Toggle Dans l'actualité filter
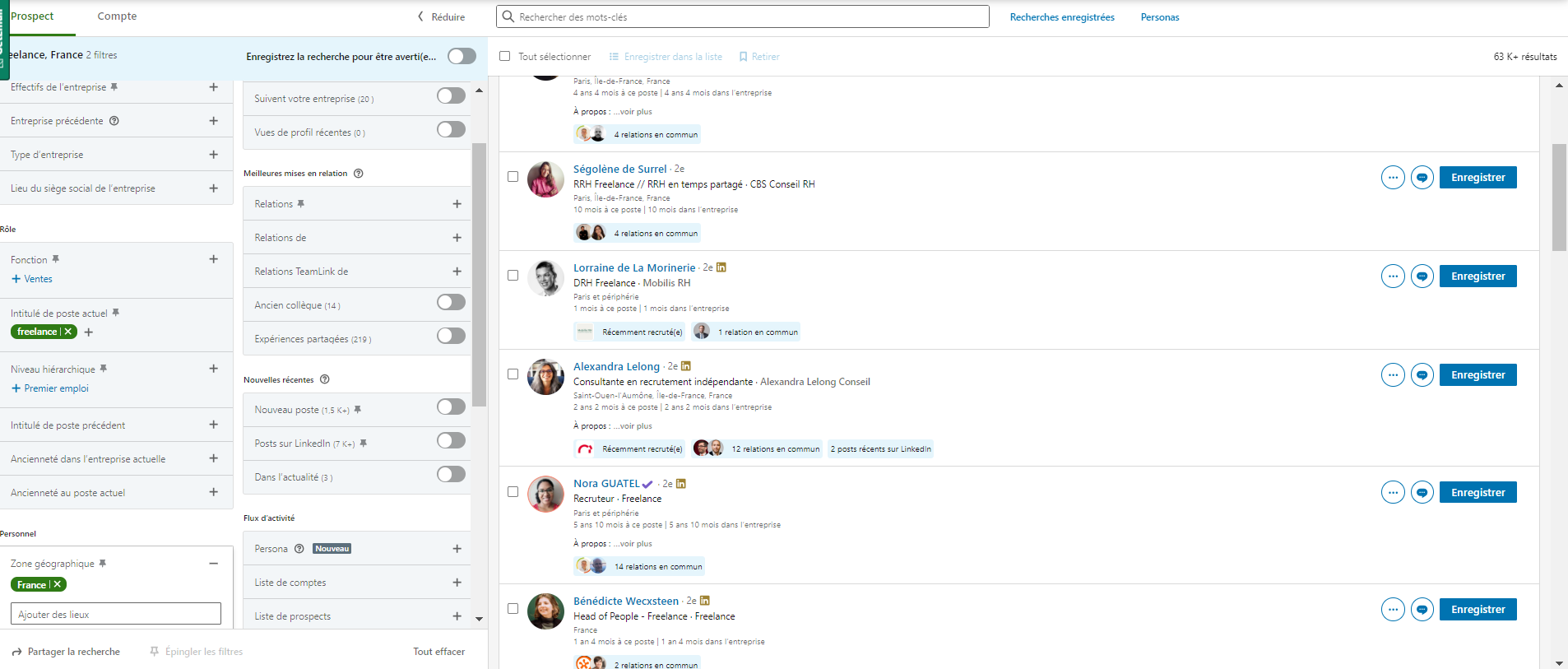Image resolution: width=1568 pixels, height=669 pixels. coord(451,474)
